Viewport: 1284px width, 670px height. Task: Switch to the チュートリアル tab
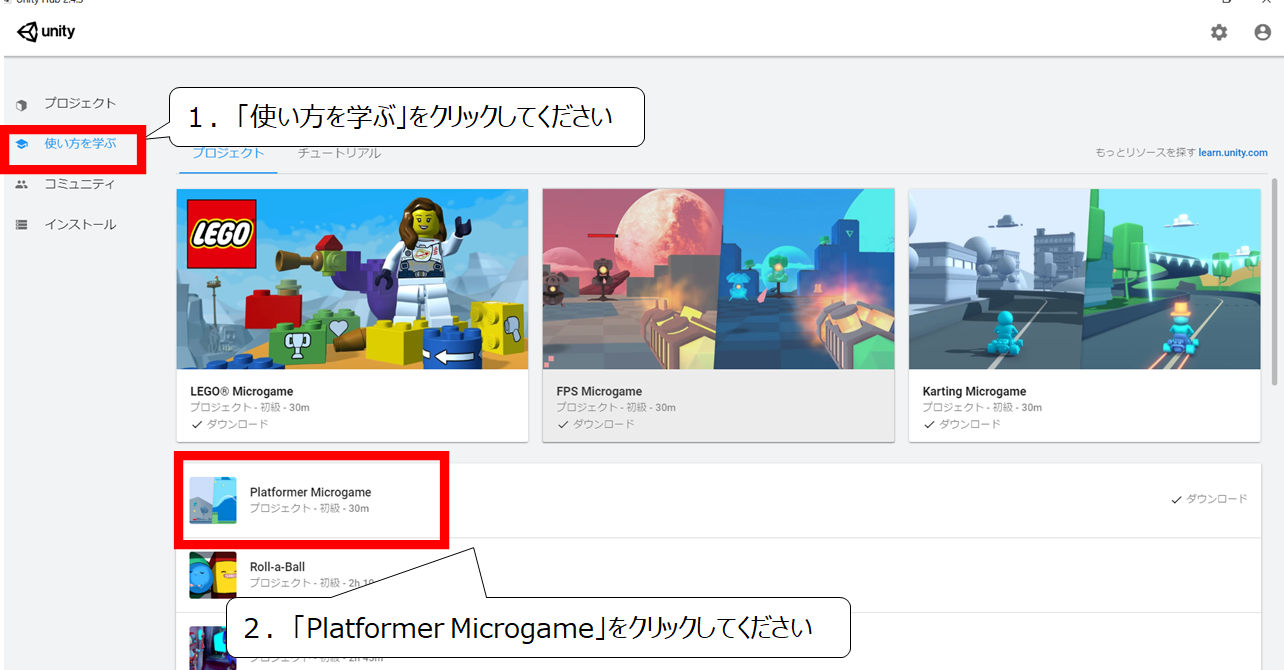(339, 153)
